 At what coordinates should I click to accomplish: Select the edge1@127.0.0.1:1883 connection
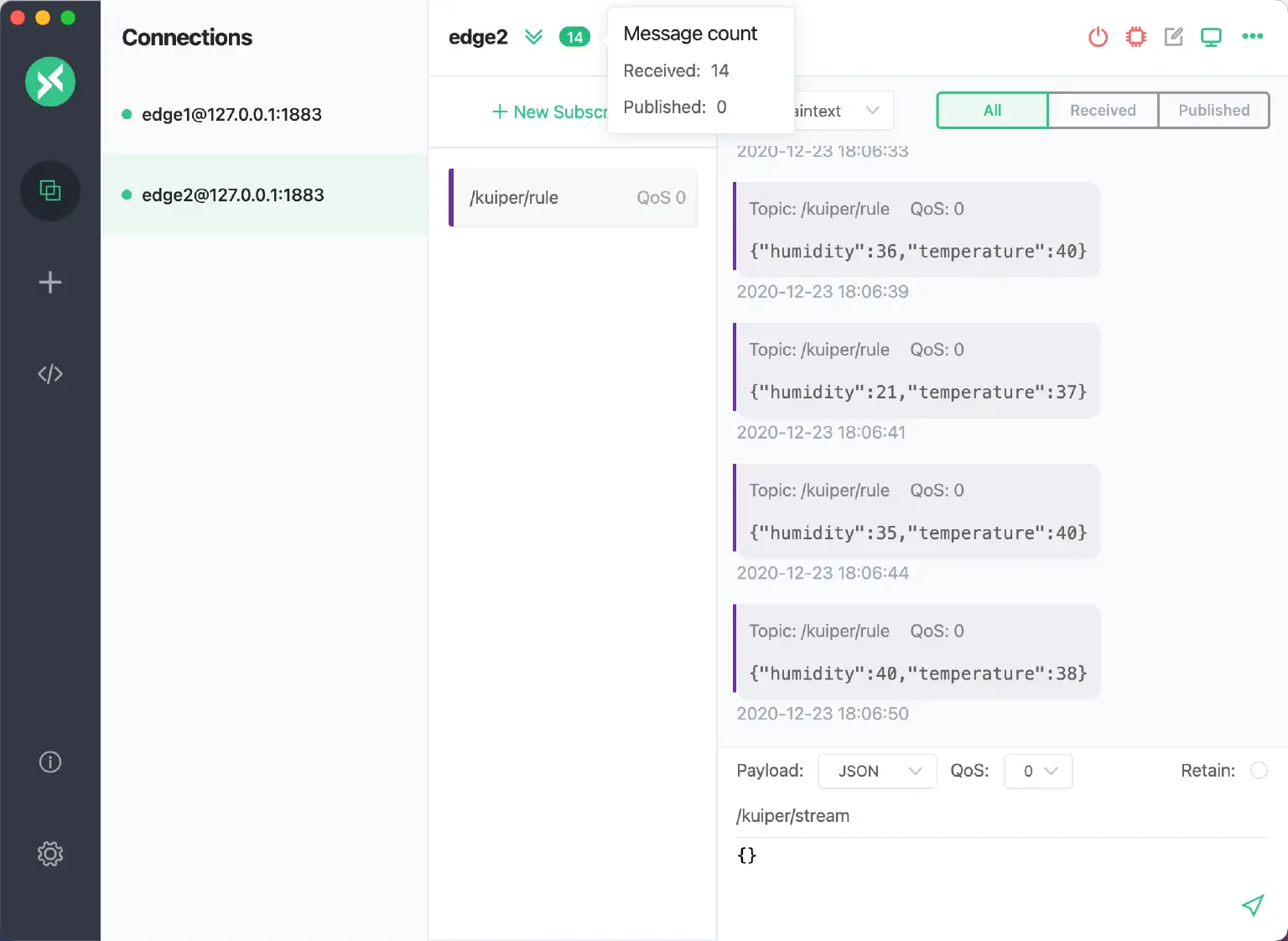231,115
